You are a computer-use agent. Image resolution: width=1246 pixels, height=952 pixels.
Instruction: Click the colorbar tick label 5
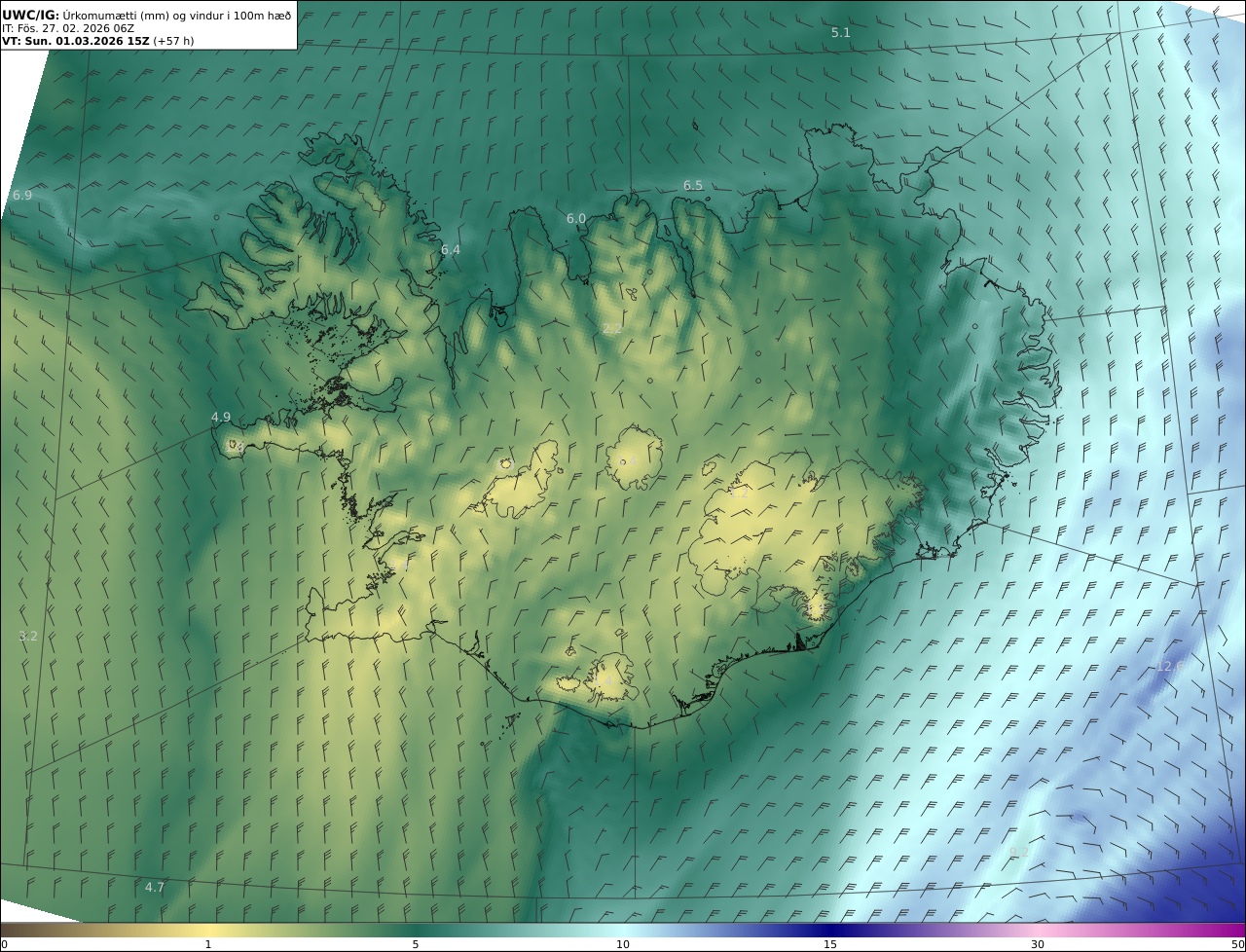point(416,944)
